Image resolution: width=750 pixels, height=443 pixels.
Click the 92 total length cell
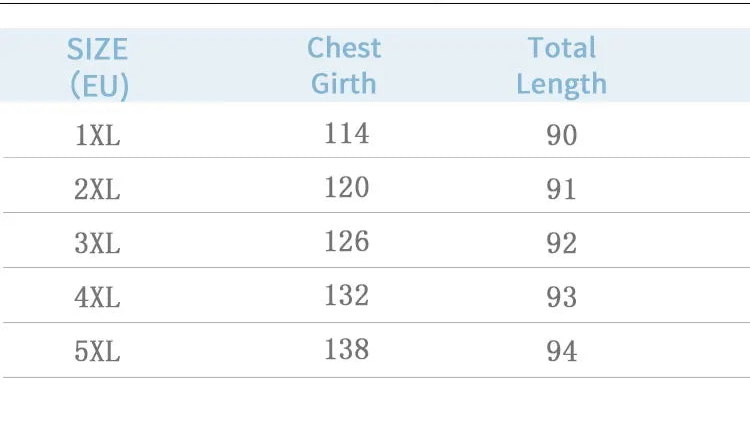click(x=562, y=243)
